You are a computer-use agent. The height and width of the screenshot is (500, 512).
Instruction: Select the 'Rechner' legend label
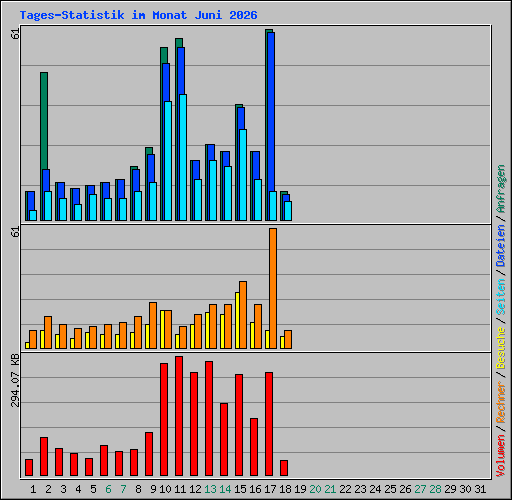point(501,402)
